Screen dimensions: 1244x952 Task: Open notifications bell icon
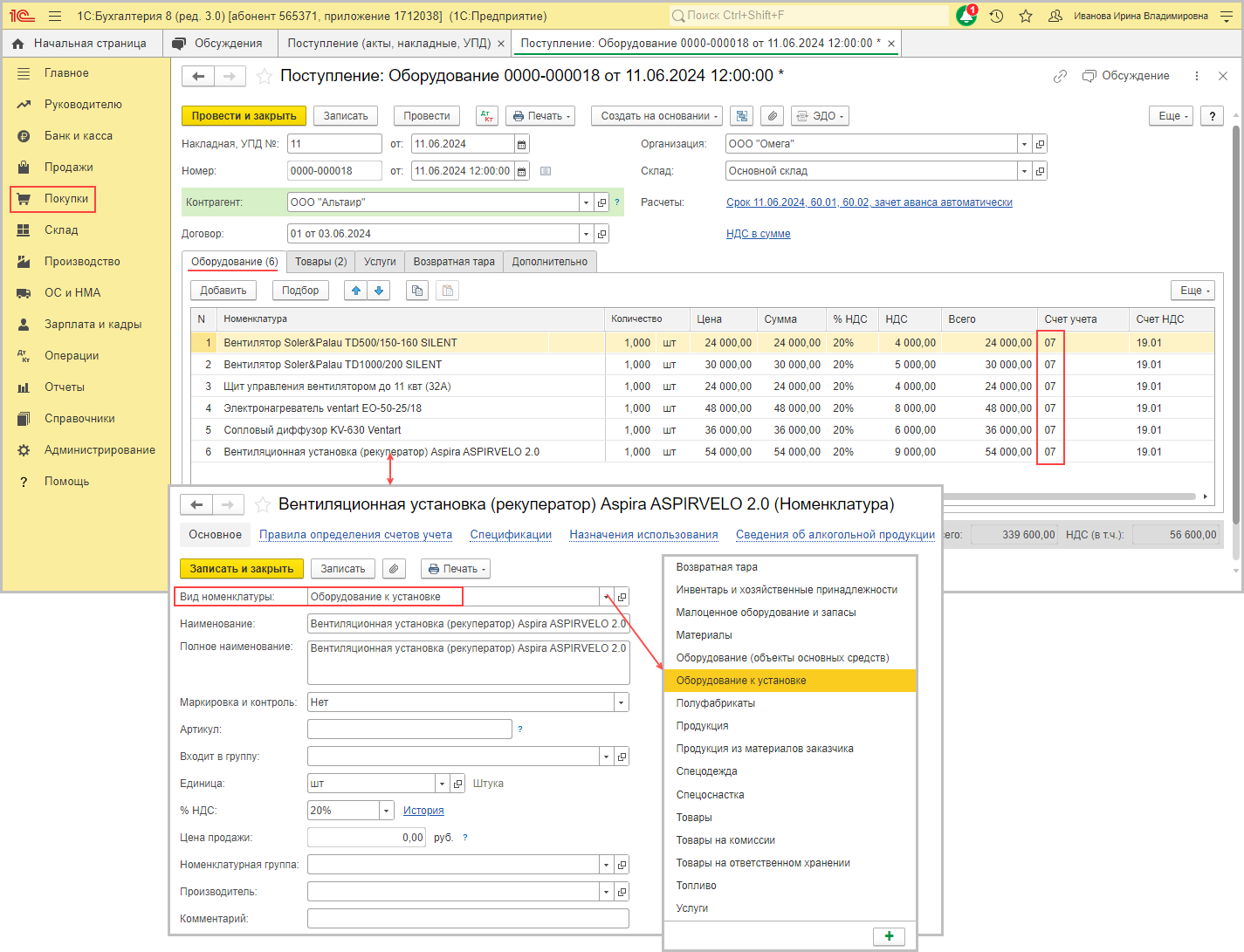pos(966,16)
